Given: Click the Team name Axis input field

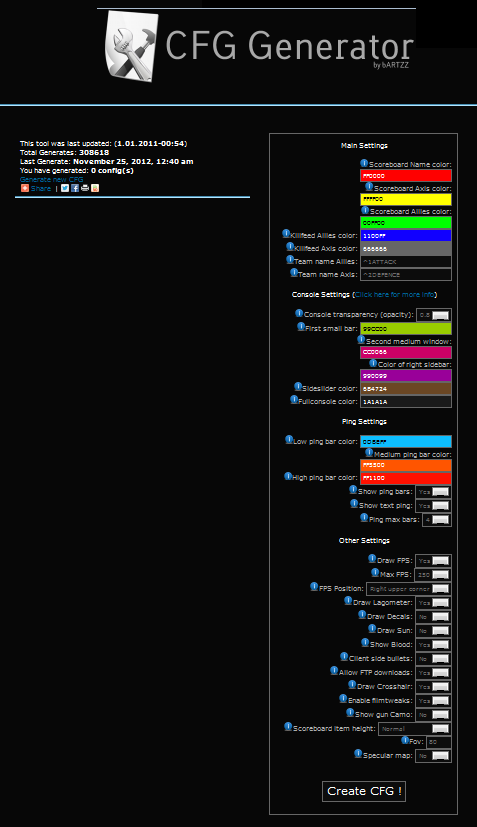Looking at the screenshot, I should pyautogui.click(x=406, y=274).
